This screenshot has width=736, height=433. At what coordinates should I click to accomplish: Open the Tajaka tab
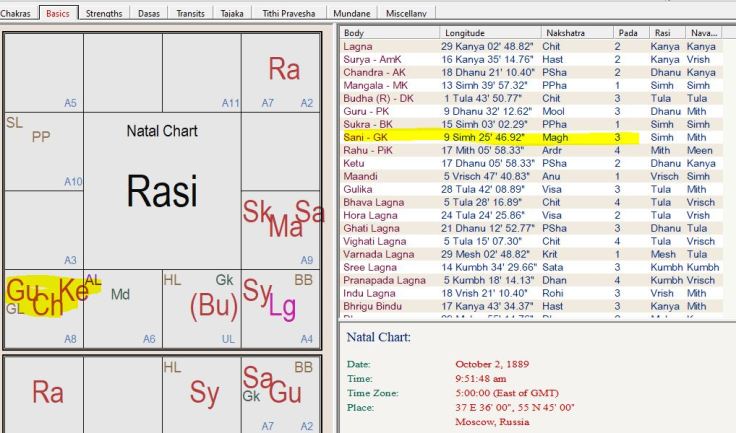click(x=232, y=14)
